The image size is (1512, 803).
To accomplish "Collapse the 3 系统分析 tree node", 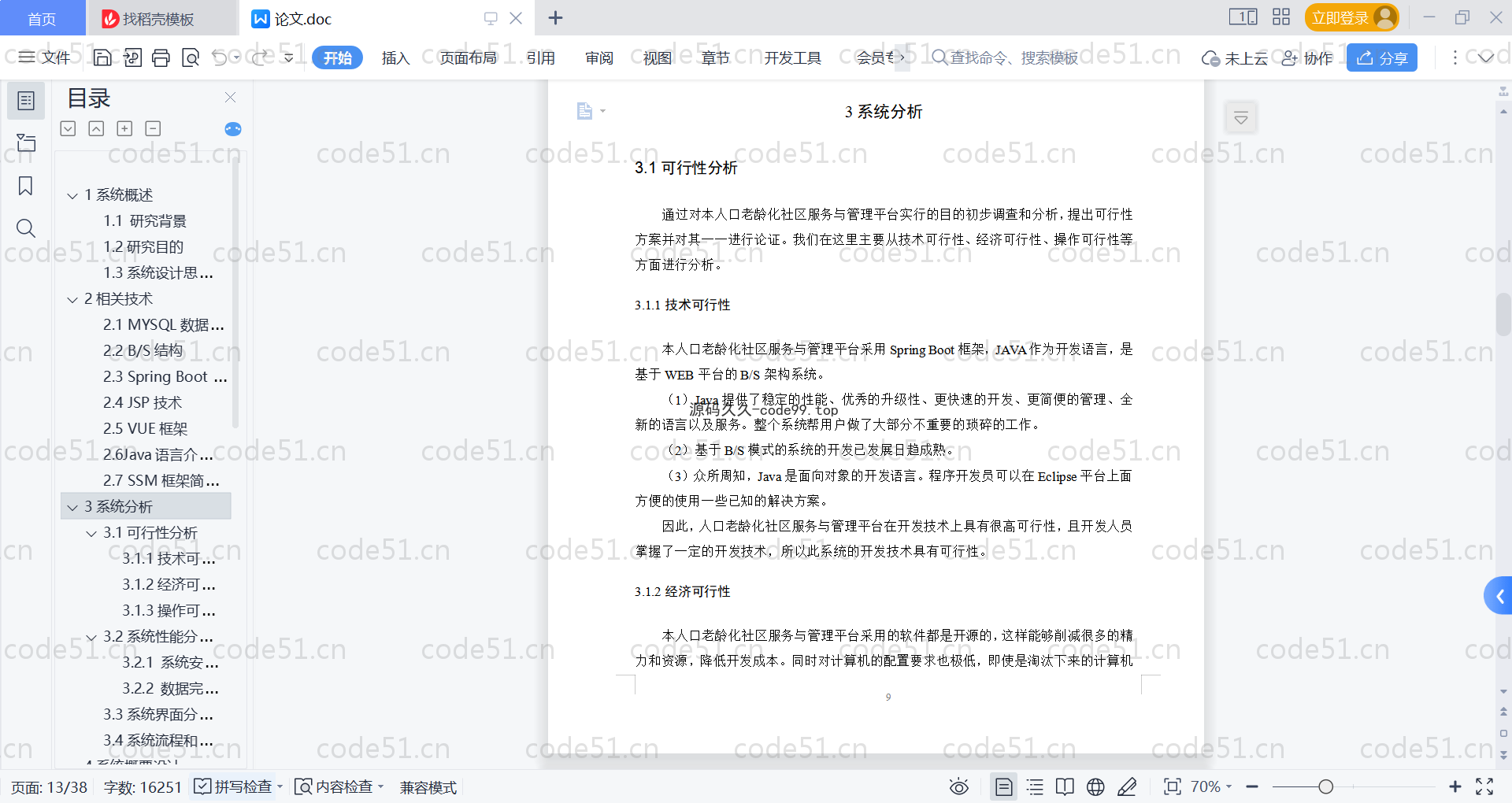I will pyautogui.click(x=72, y=507).
